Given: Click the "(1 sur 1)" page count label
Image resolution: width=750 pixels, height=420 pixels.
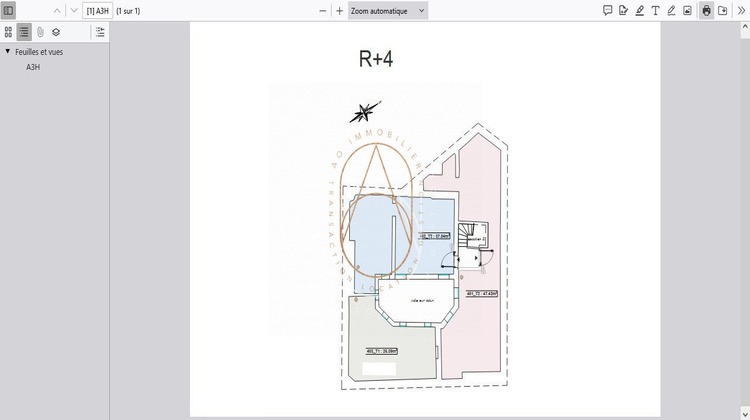Looking at the screenshot, I should [128, 11].
